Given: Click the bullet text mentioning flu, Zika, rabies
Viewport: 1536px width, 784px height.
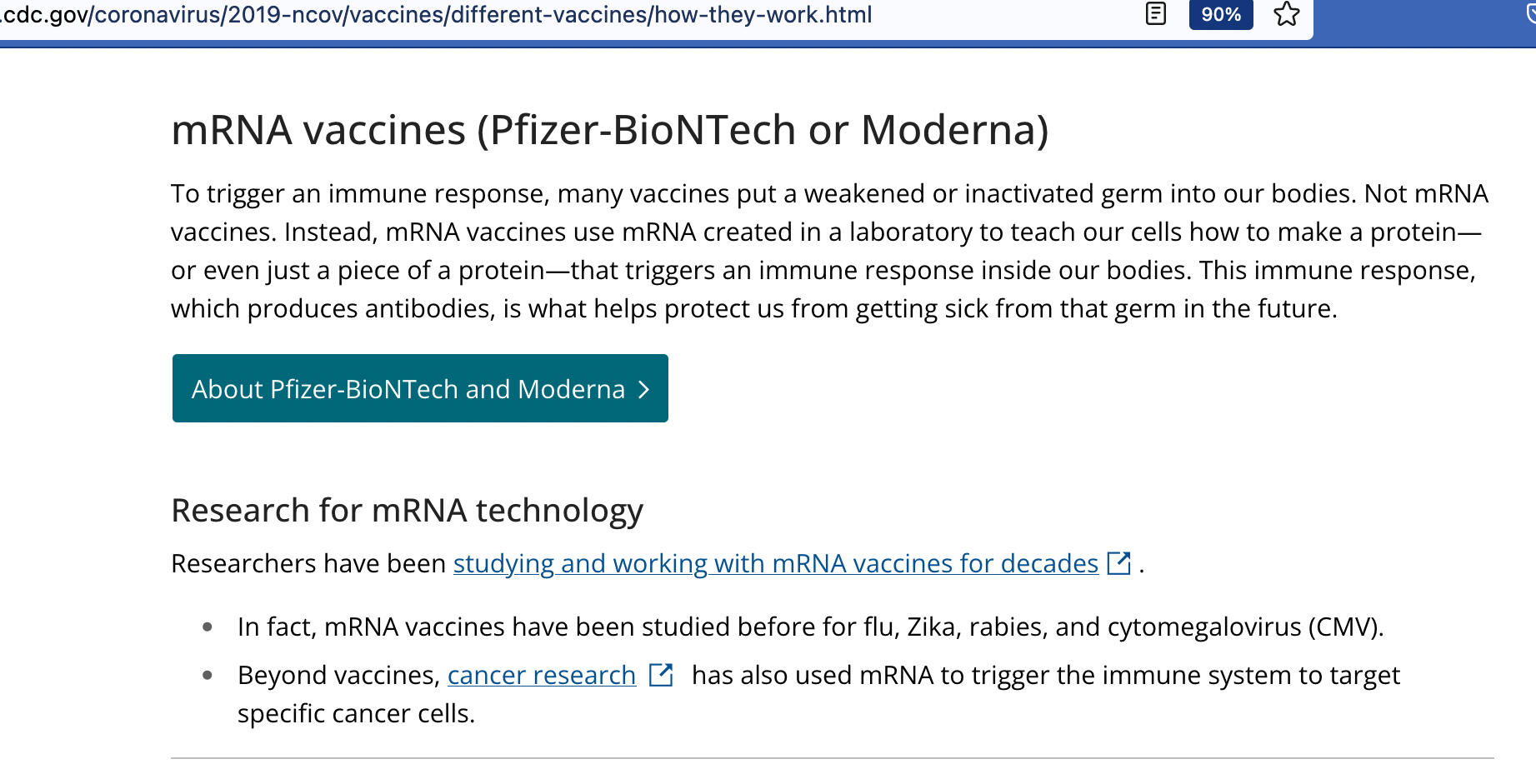Looking at the screenshot, I should [x=810, y=627].
